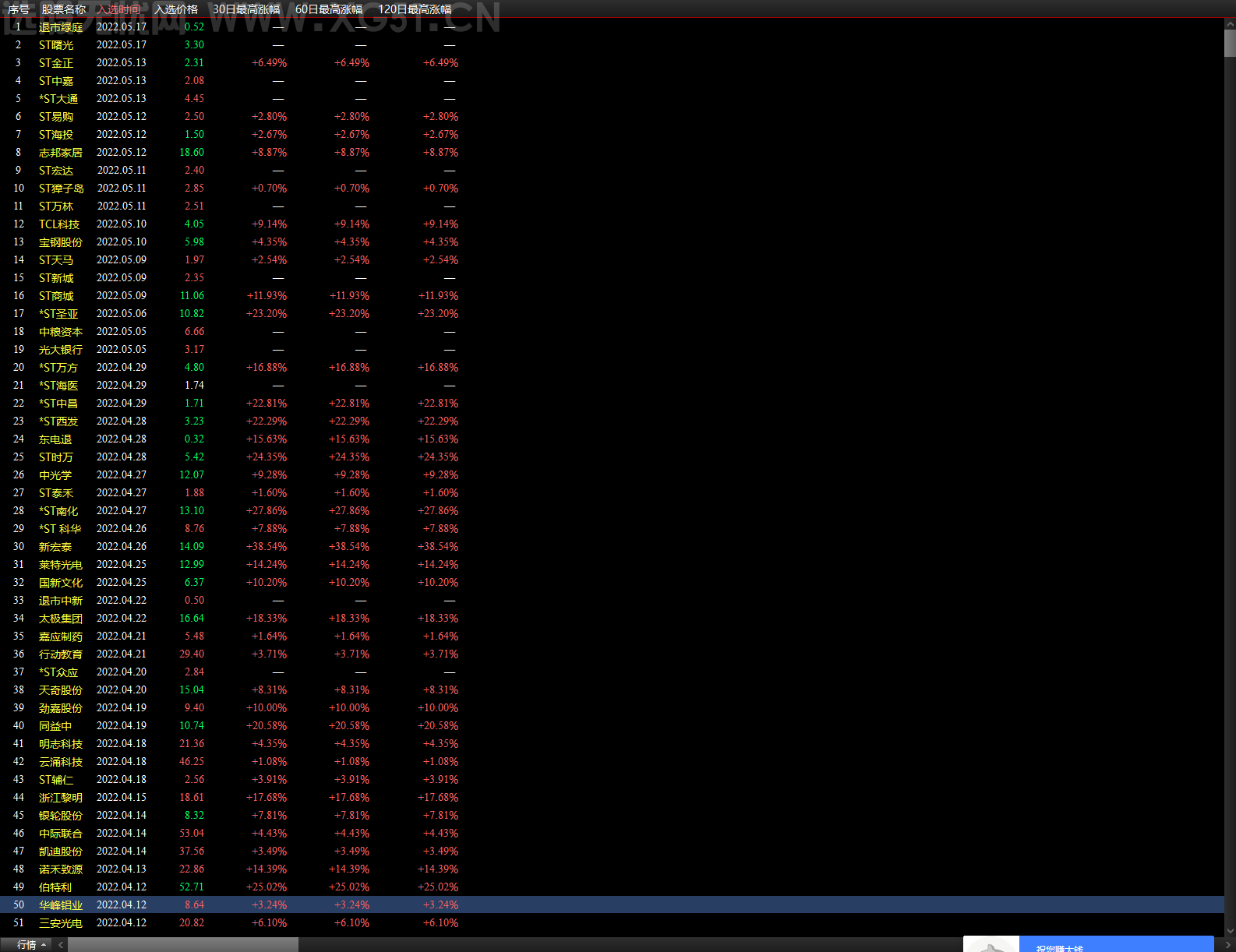Select stock 中际联合

[x=61, y=834]
